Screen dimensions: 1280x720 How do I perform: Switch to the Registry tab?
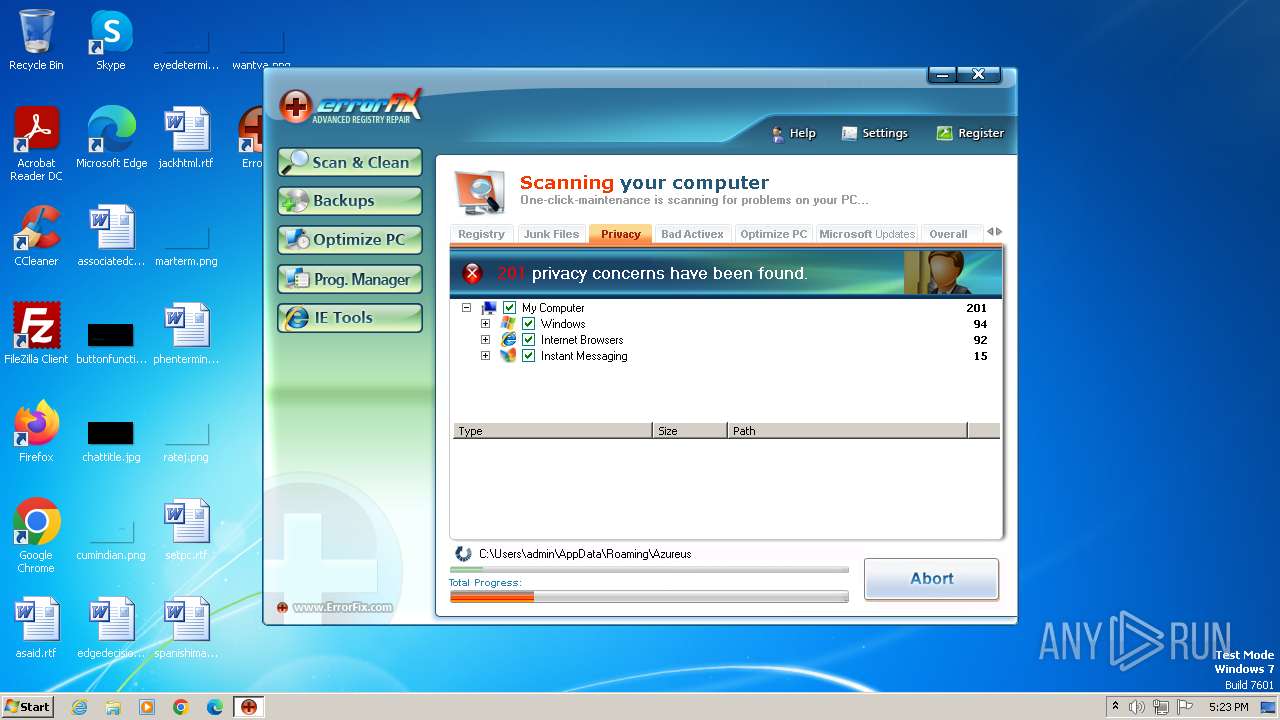pyautogui.click(x=482, y=234)
